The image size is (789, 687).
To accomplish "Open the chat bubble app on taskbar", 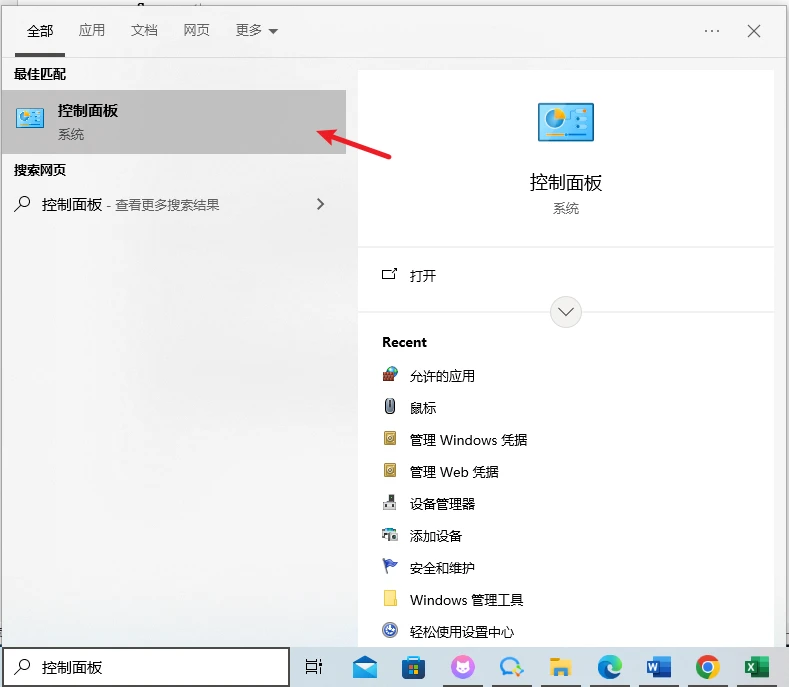I will click(511, 667).
